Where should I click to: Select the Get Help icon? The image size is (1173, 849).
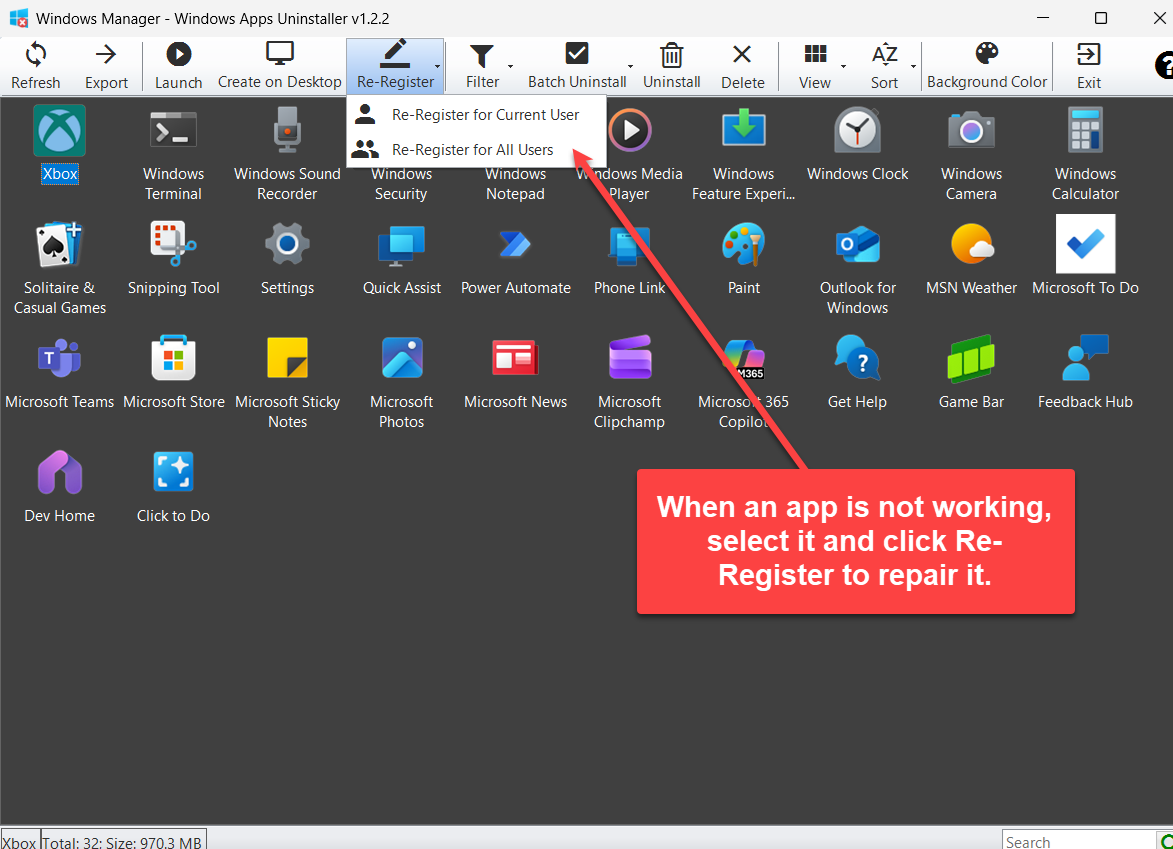(x=857, y=358)
